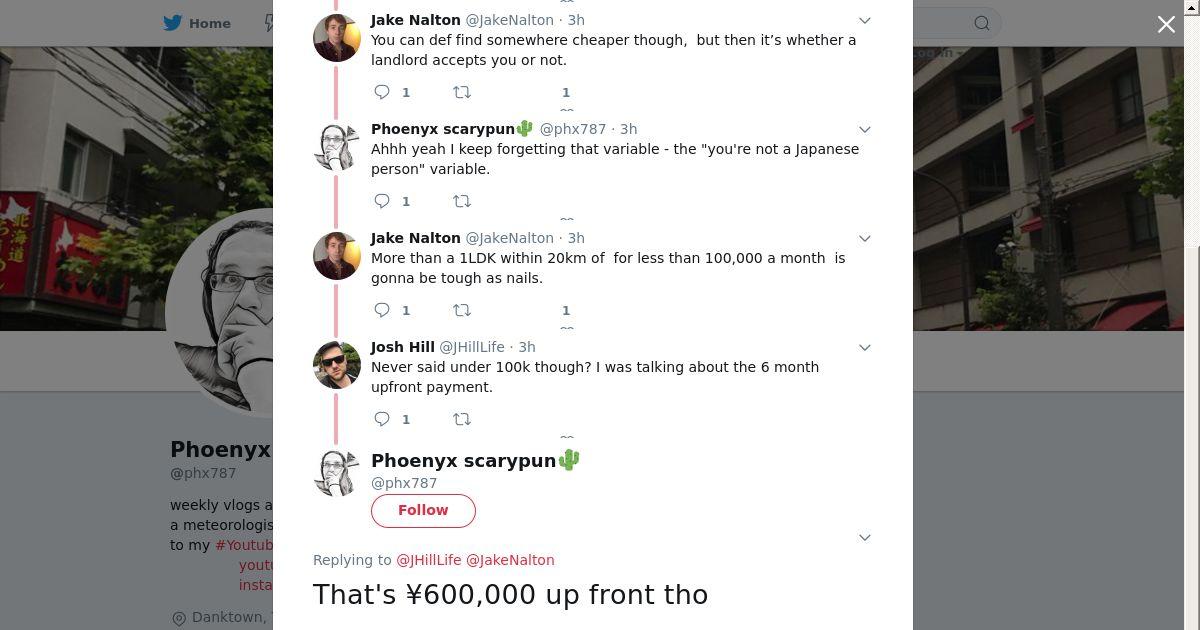This screenshot has height=630, width=1200.
Task: Open the @JakeNalton reply mention link
Action: 510,560
